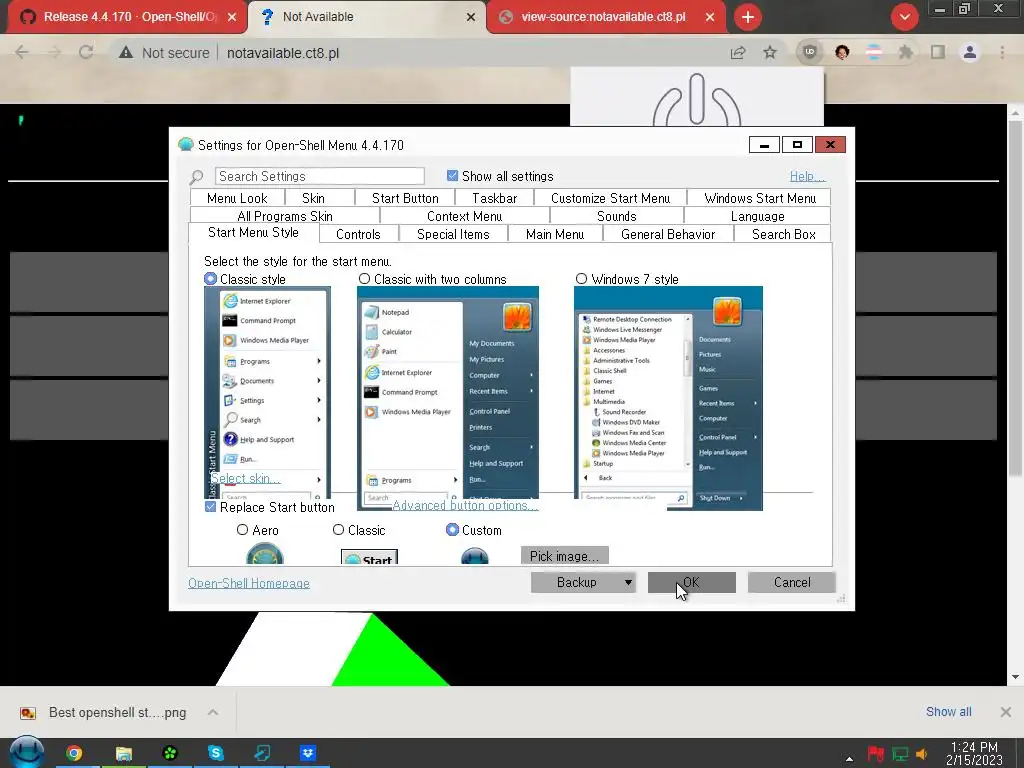Switch to the view-source:notavailable.ct8.pl tab

click(x=603, y=17)
